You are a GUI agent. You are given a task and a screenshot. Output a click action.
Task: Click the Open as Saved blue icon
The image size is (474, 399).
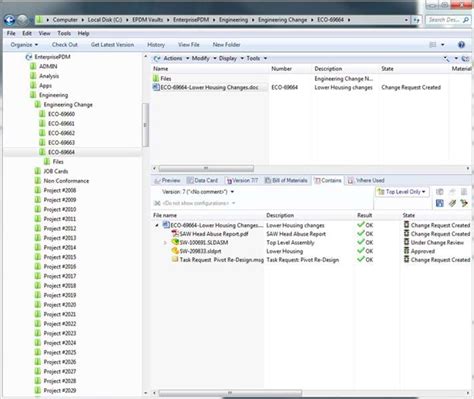[x=440, y=203]
